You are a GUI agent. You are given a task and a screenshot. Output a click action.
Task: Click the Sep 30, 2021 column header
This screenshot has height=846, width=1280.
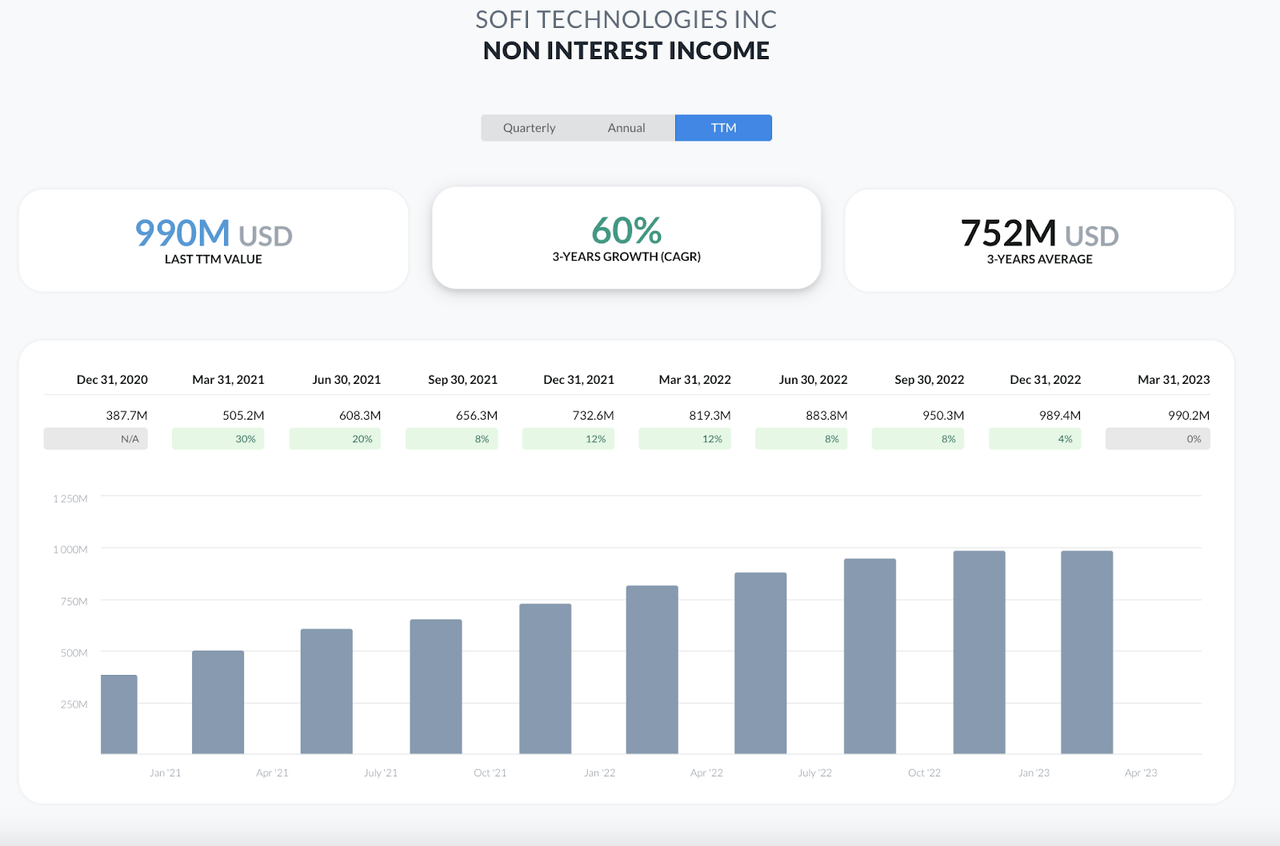coord(463,380)
